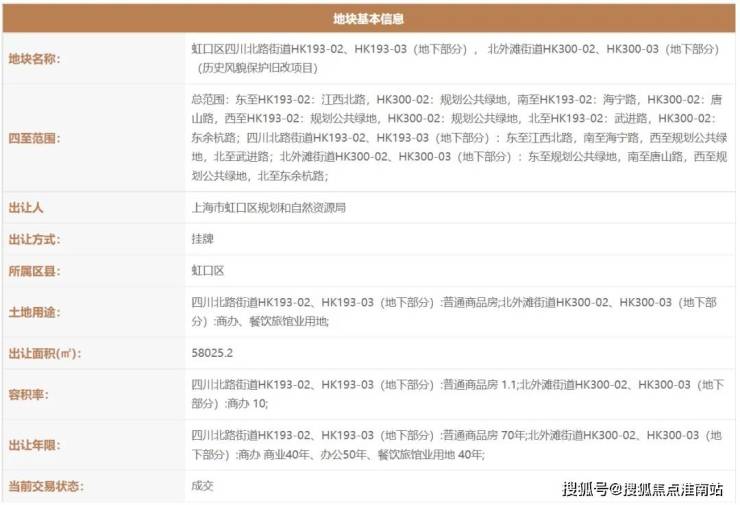
Task: Select the status value '成交'
Action: [x=202, y=486]
